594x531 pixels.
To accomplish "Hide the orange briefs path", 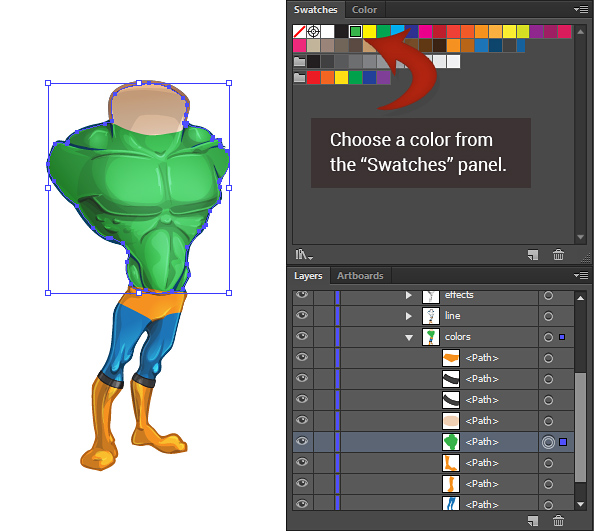I will (302, 357).
